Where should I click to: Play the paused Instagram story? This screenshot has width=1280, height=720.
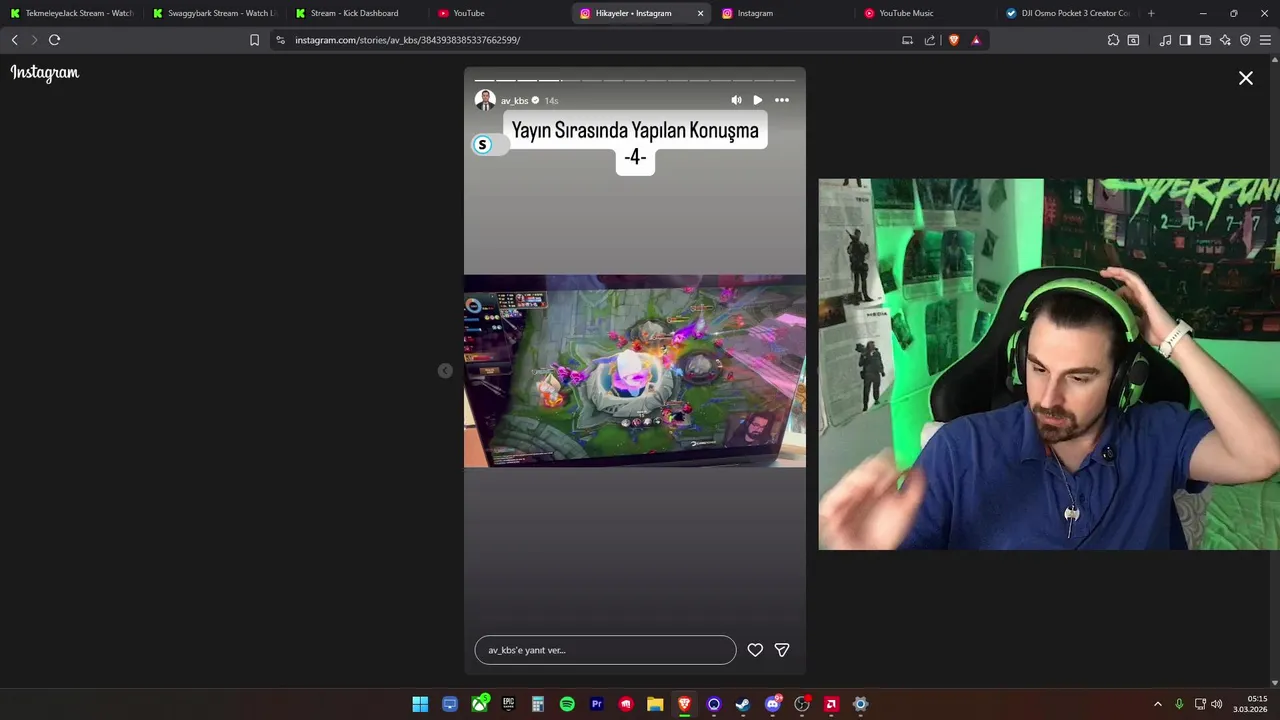pyautogui.click(x=758, y=100)
